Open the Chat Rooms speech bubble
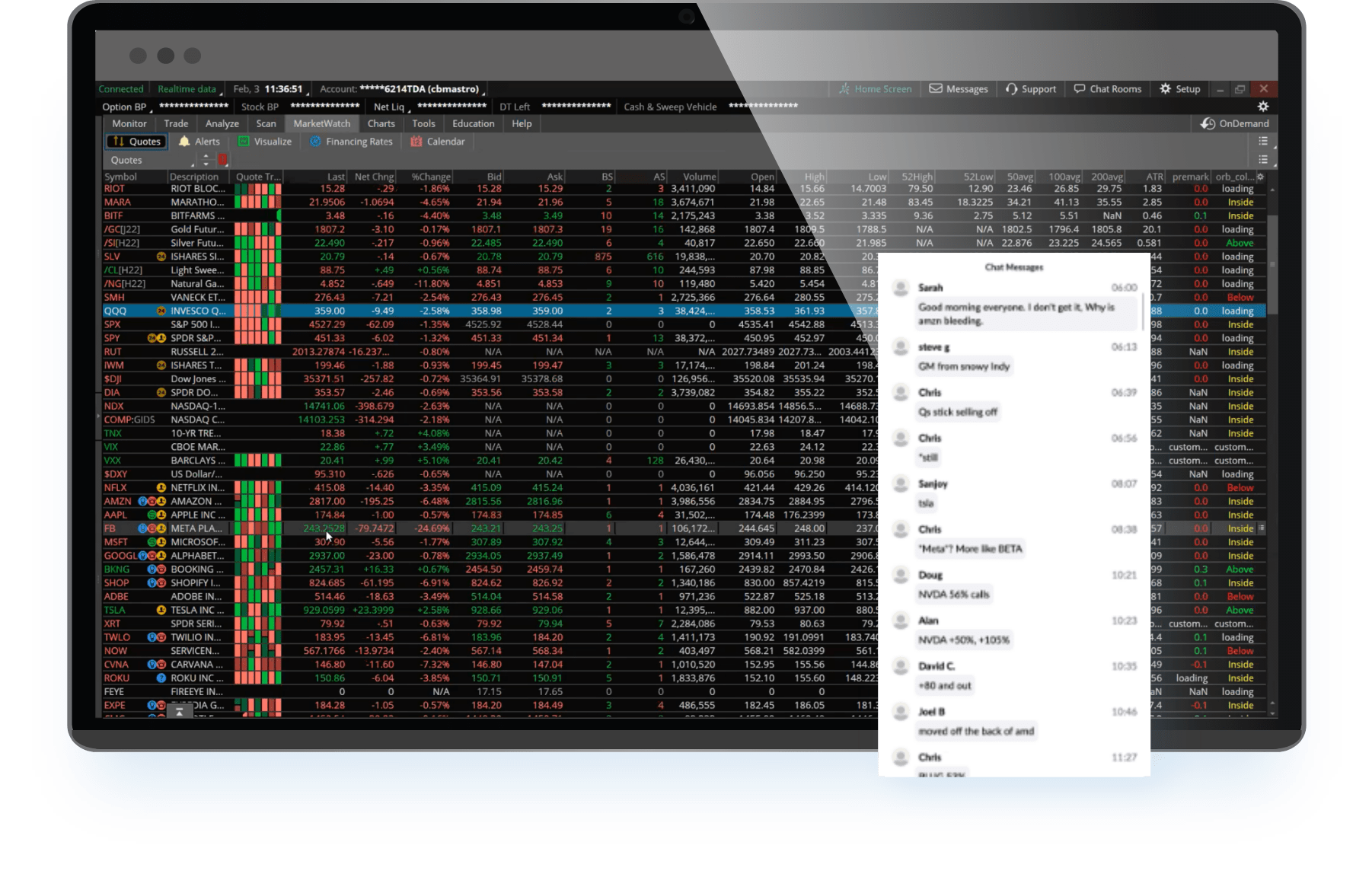 click(1108, 89)
